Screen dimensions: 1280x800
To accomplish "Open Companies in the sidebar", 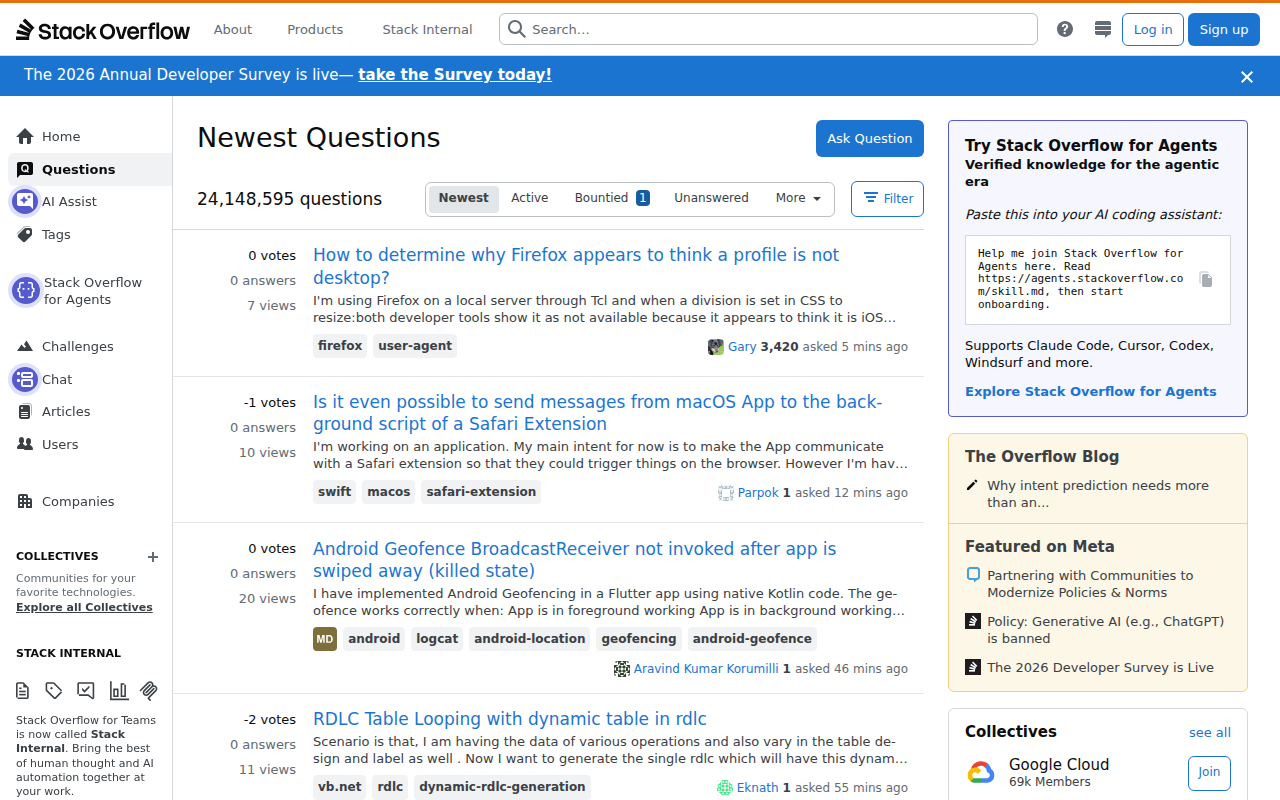I will point(90,502).
